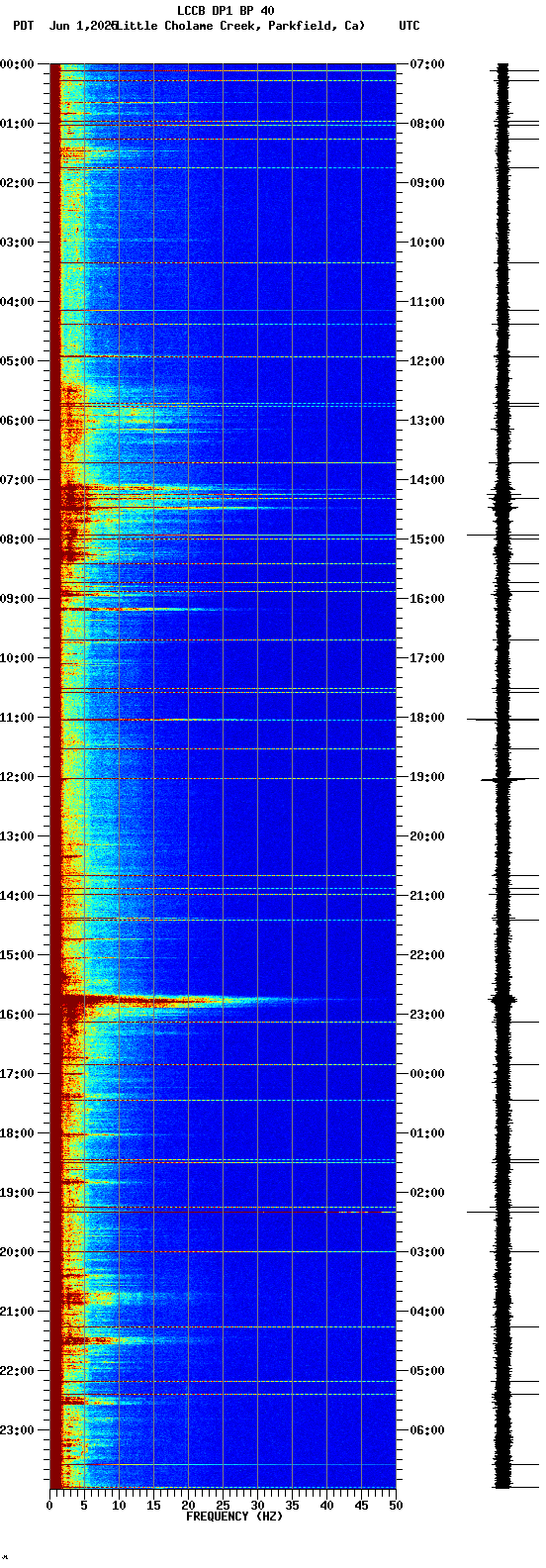
Task: Click the 'UTC' timezone label
Action: [409, 26]
